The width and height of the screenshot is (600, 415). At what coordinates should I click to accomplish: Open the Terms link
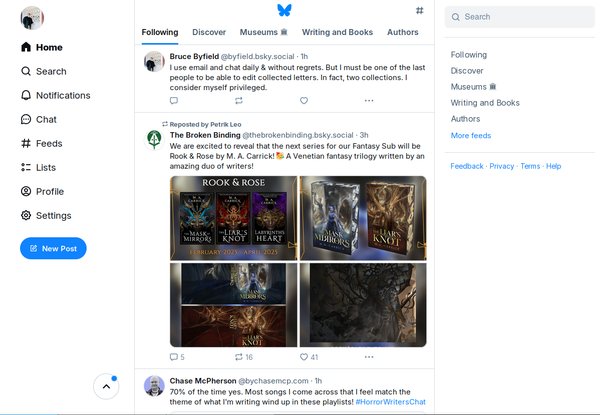coord(530,166)
